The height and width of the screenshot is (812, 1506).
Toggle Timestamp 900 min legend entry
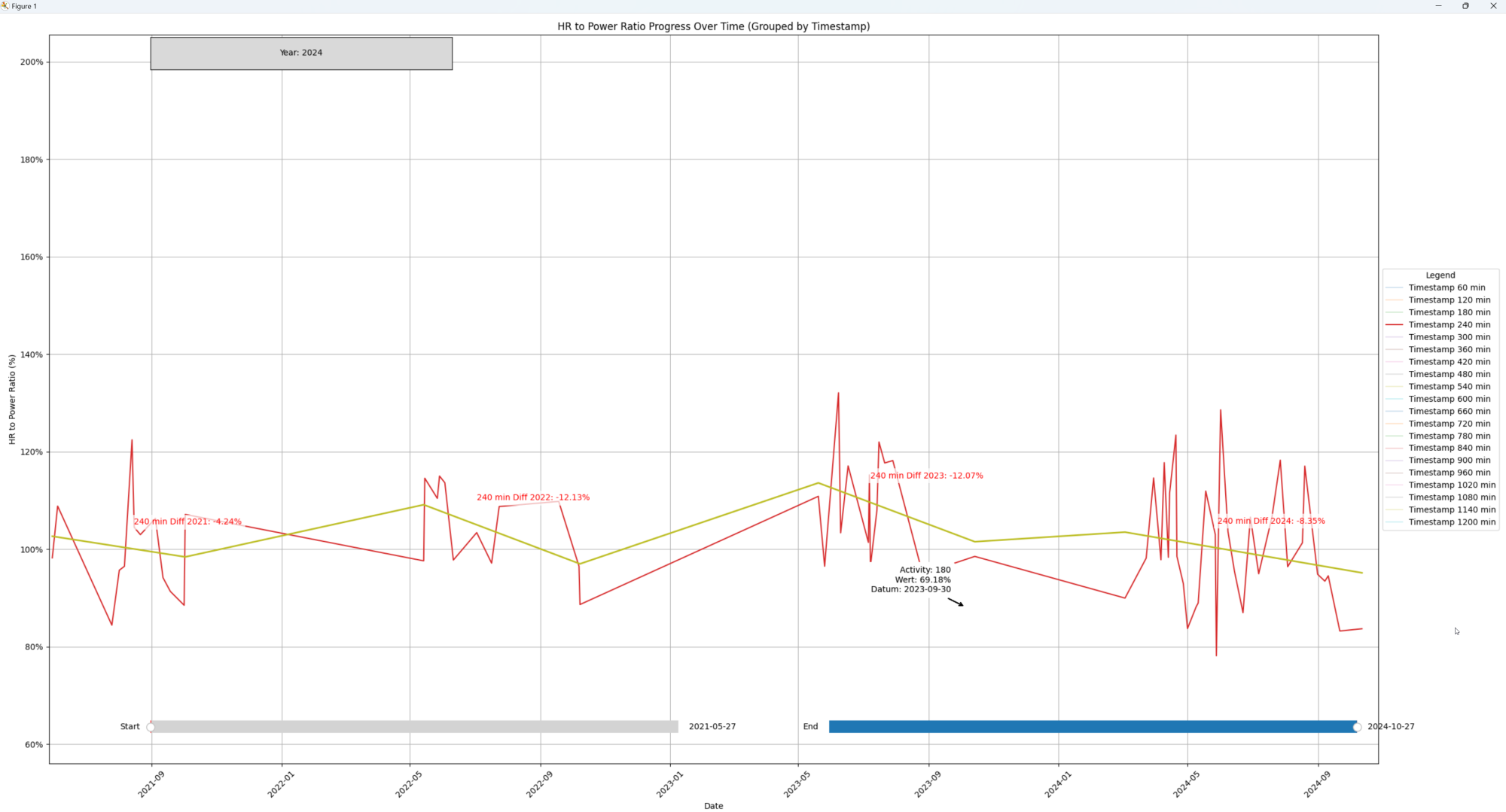[1437, 461]
